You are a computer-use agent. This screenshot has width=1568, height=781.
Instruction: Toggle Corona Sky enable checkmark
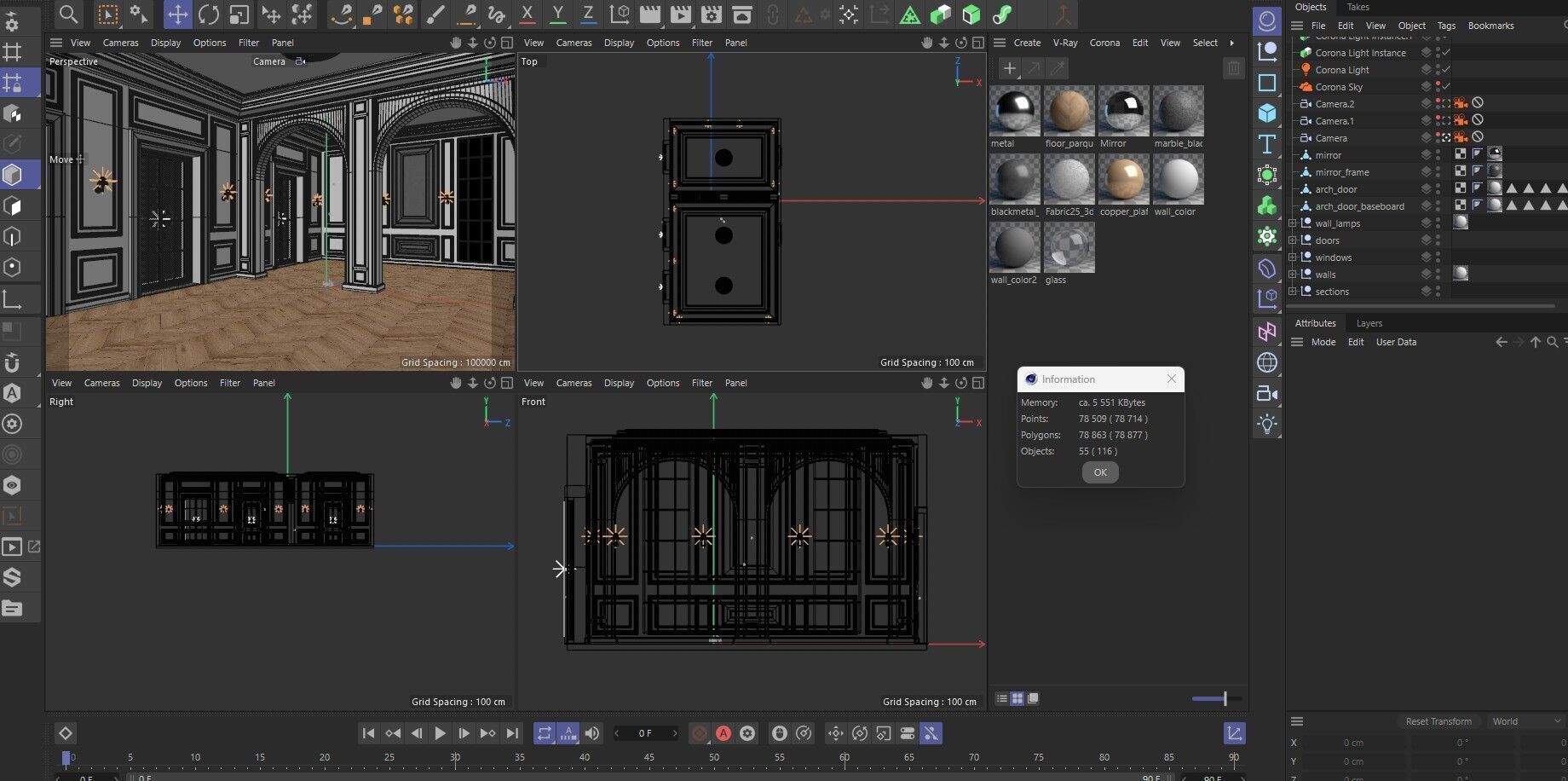click(x=1446, y=86)
